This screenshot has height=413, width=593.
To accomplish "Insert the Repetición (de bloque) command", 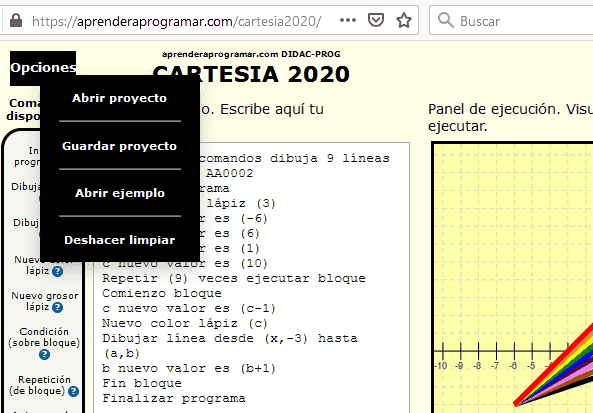I will pos(38,385).
